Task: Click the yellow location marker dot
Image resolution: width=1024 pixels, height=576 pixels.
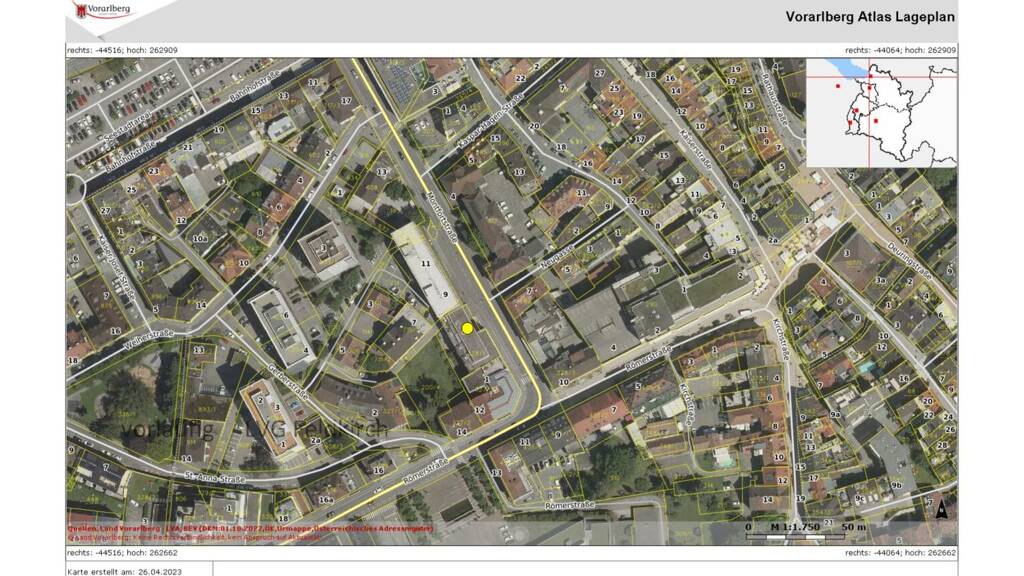Action: click(x=467, y=328)
